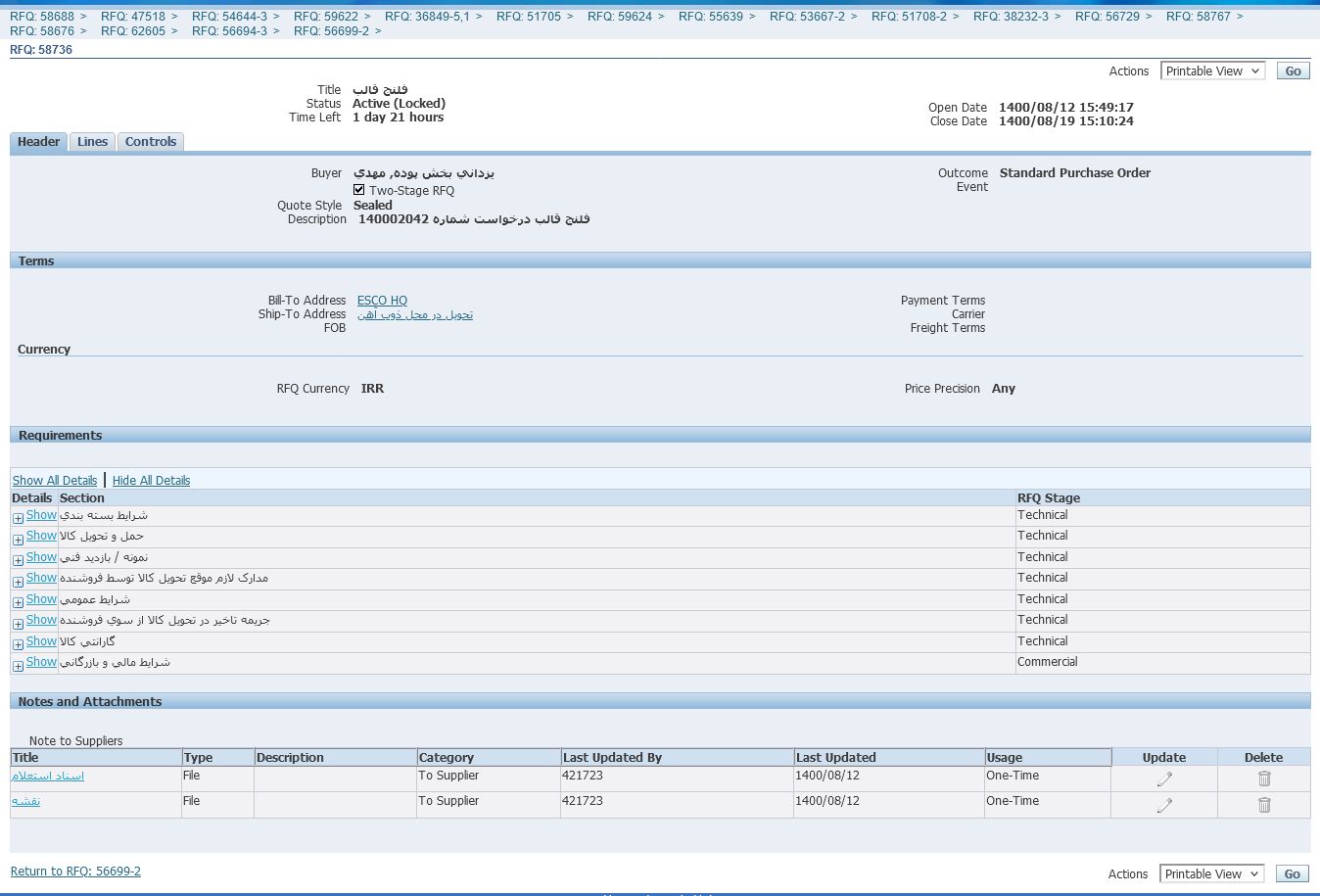Image resolution: width=1320 pixels, height=896 pixels.
Task: Delete the first attachment using its trash icon
Action: [1263, 778]
